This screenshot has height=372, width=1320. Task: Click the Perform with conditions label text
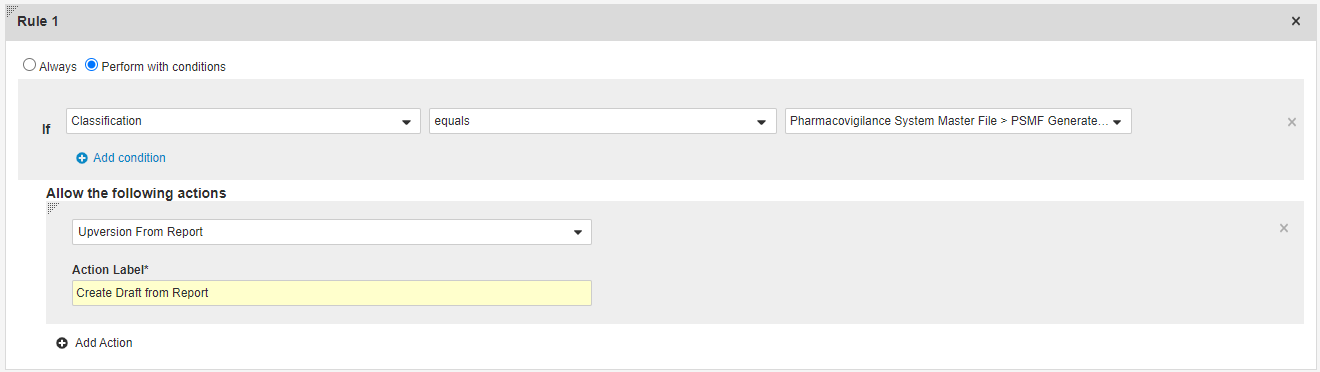164,67
